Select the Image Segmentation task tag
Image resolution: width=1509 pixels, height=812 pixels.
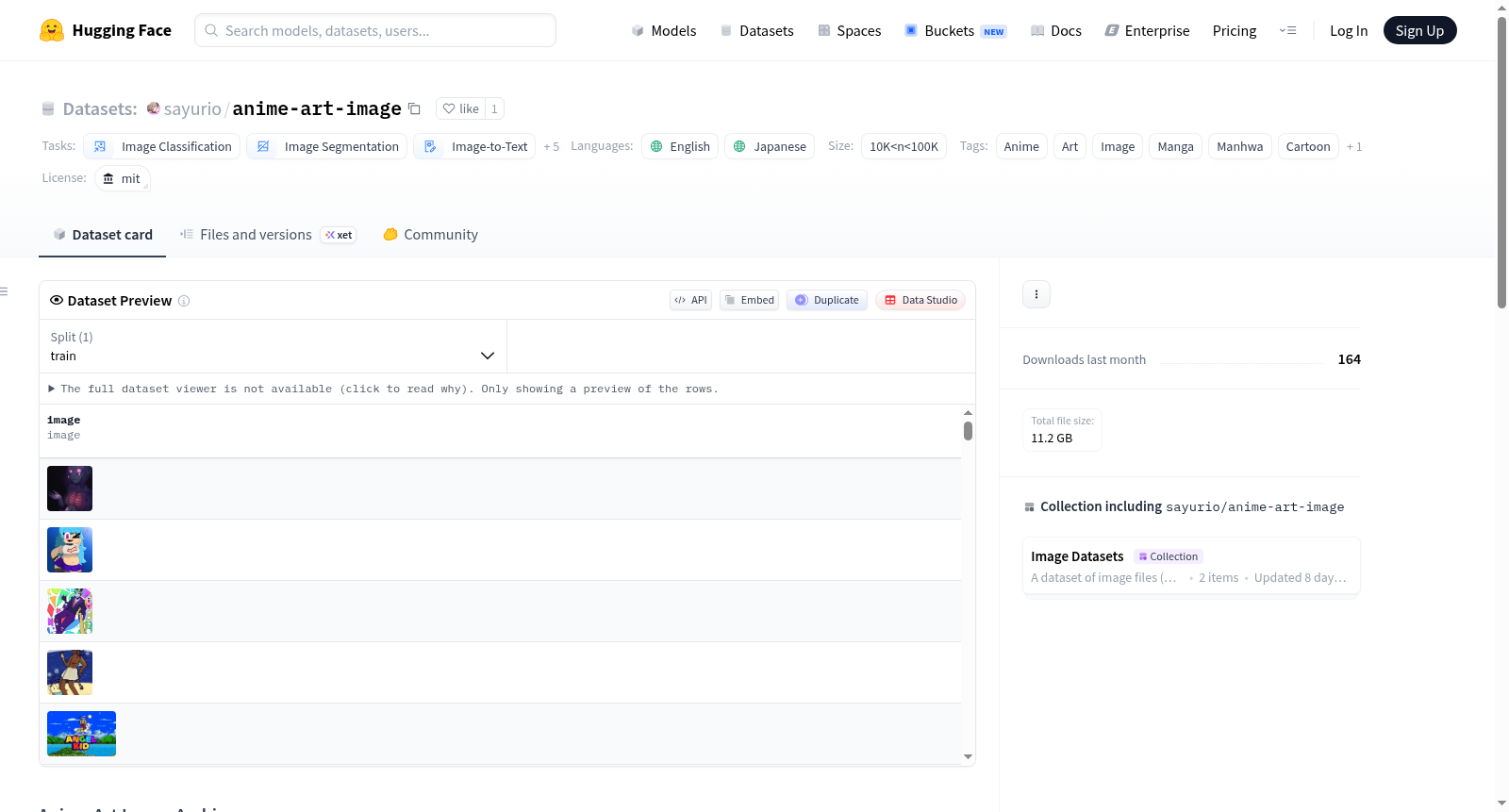coord(327,146)
